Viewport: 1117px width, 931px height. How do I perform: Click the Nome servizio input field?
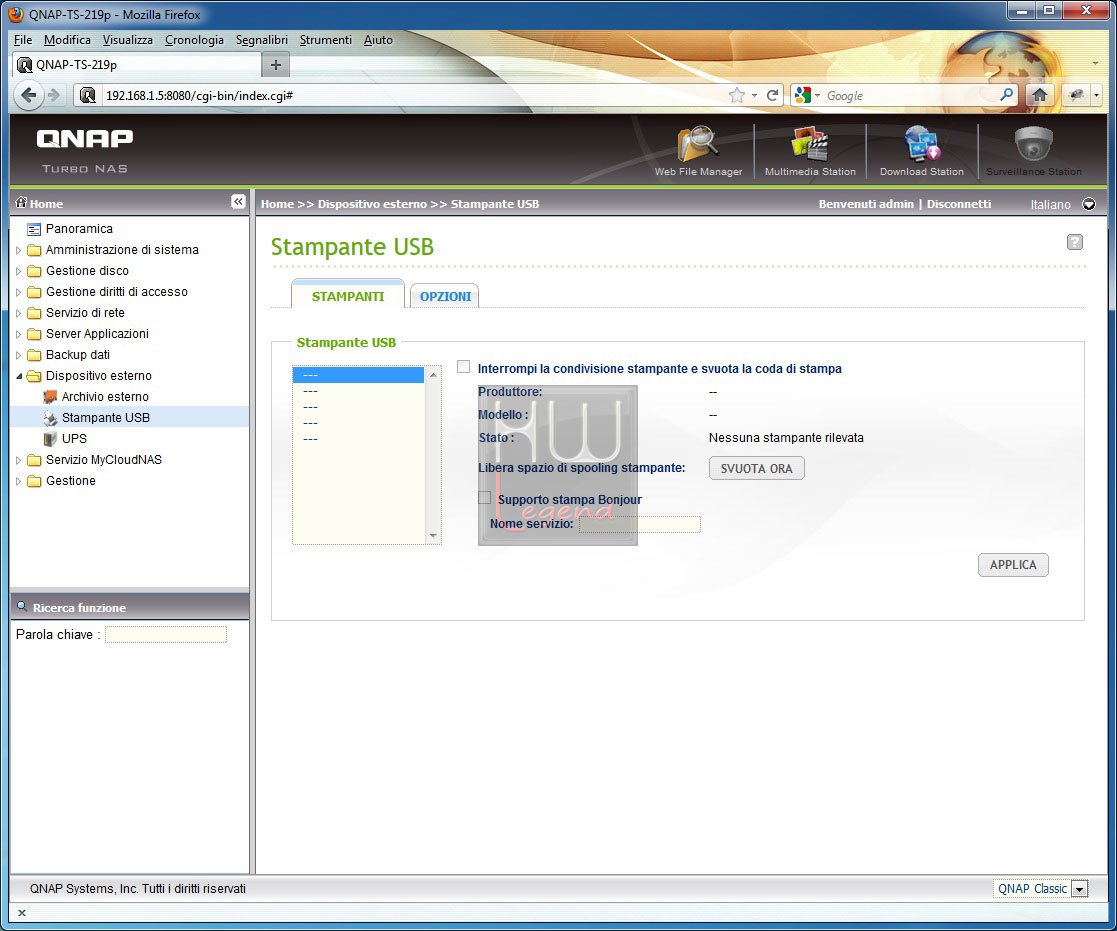tap(640, 524)
